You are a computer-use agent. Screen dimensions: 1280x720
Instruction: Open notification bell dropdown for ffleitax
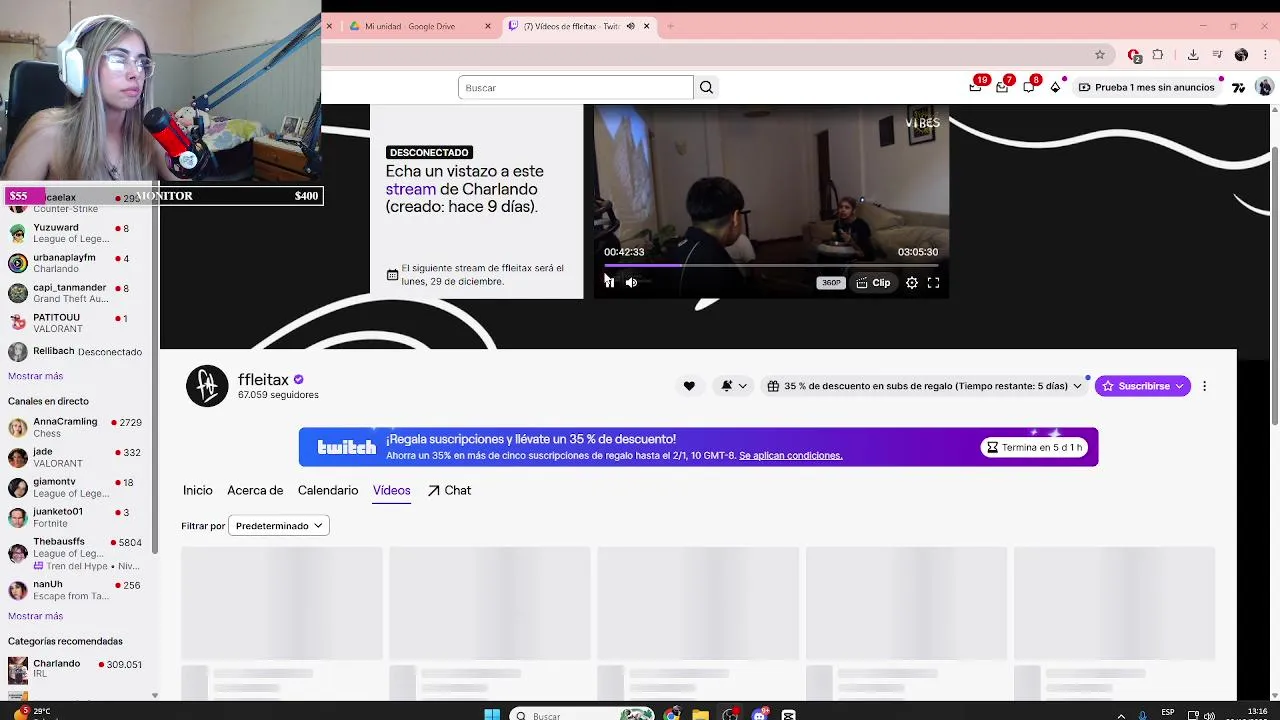pyautogui.click(x=734, y=386)
